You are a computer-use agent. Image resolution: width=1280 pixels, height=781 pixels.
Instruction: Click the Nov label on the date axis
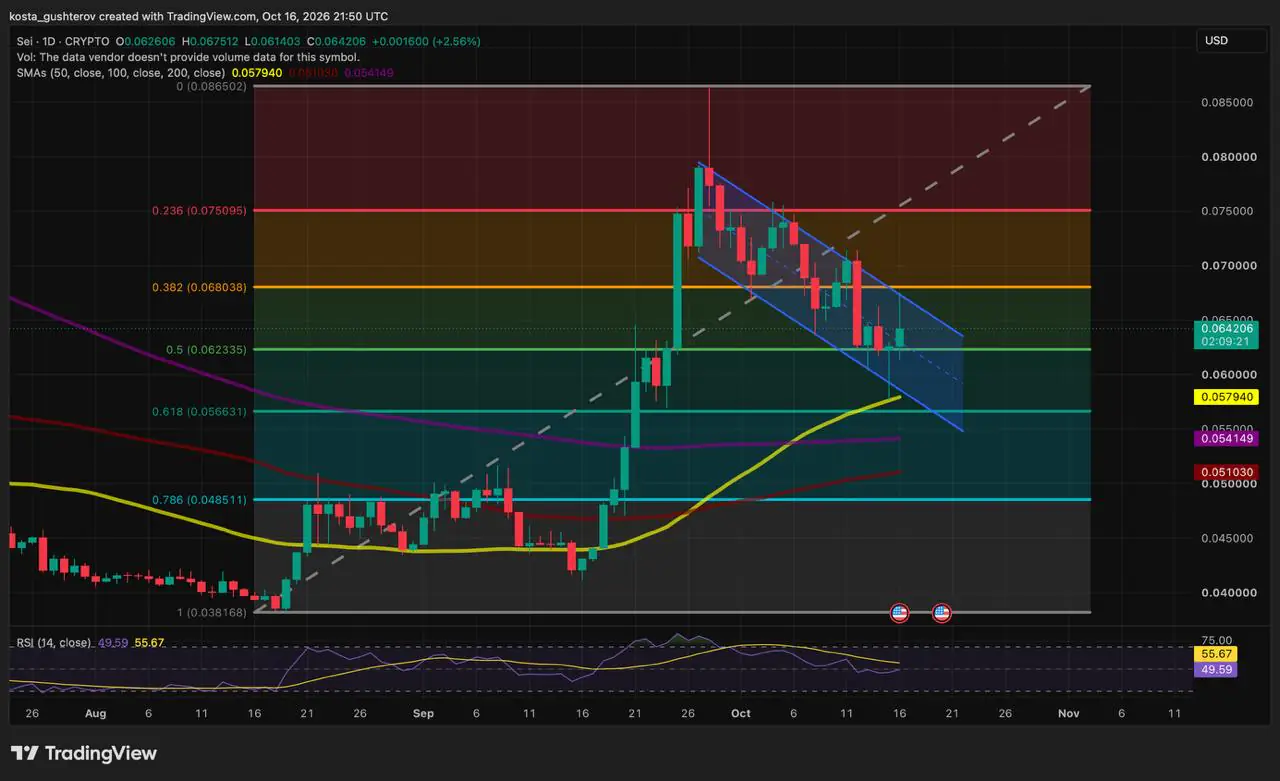coord(1069,713)
